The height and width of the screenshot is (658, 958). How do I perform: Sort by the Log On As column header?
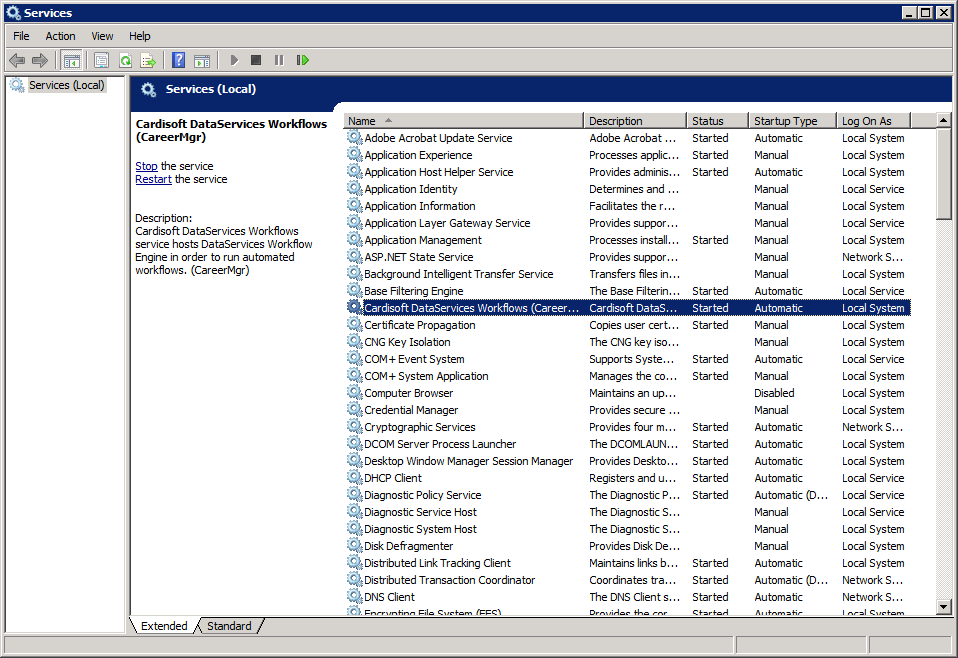[x=873, y=121]
